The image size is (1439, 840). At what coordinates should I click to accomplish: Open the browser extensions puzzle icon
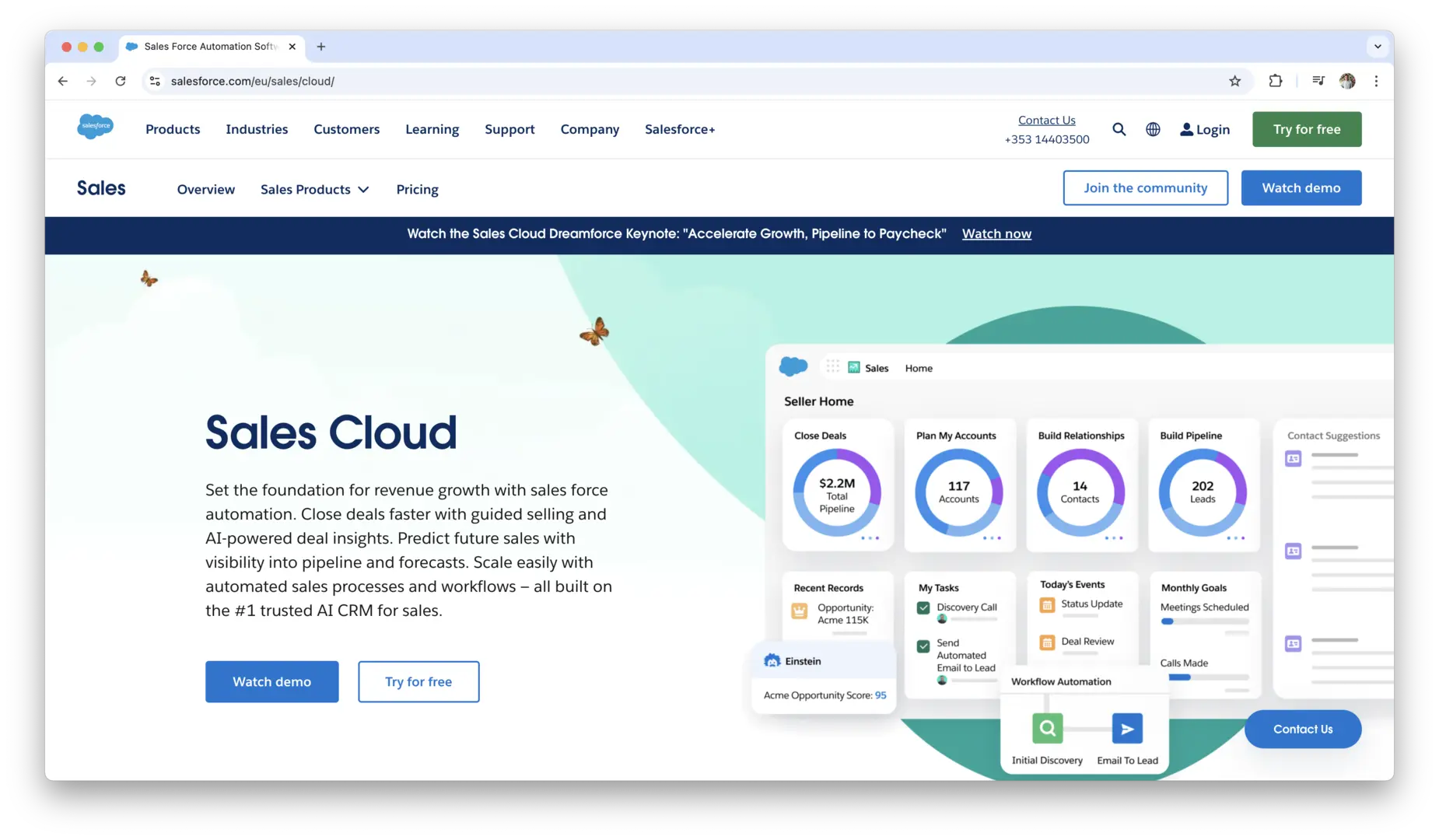1276,81
